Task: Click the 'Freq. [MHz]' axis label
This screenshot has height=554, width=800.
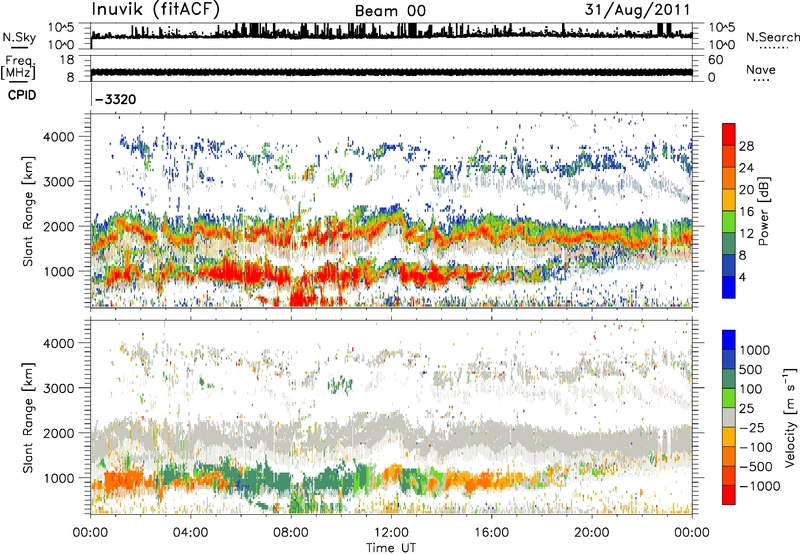Action: pyautogui.click(x=19, y=68)
